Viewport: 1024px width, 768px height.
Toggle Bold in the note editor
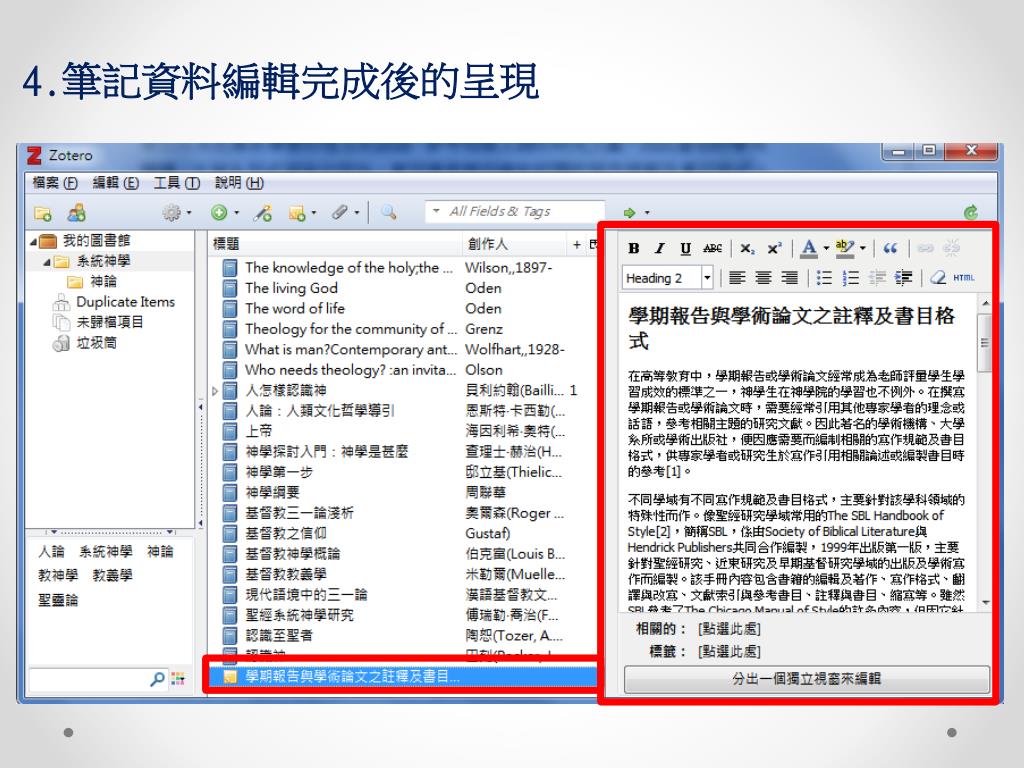(x=633, y=248)
